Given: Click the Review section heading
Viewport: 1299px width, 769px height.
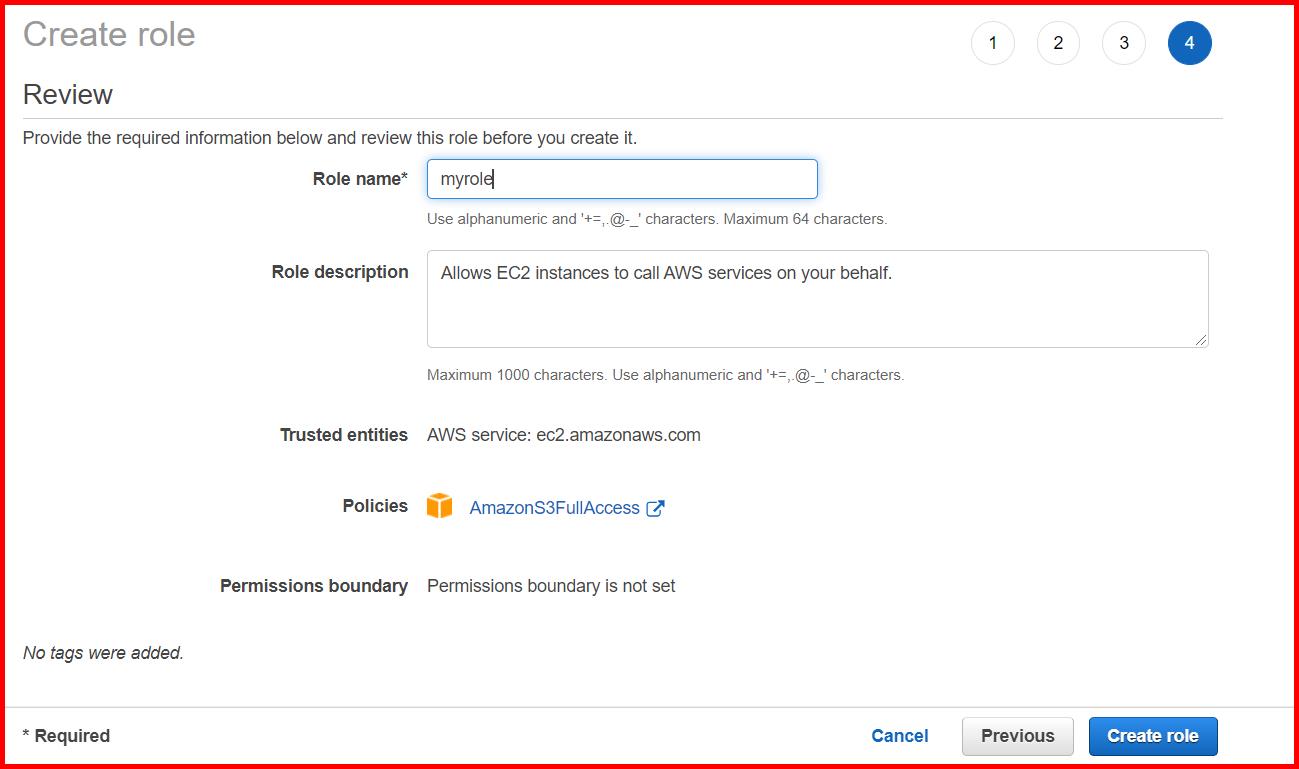Looking at the screenshot, I should [67, 94].
